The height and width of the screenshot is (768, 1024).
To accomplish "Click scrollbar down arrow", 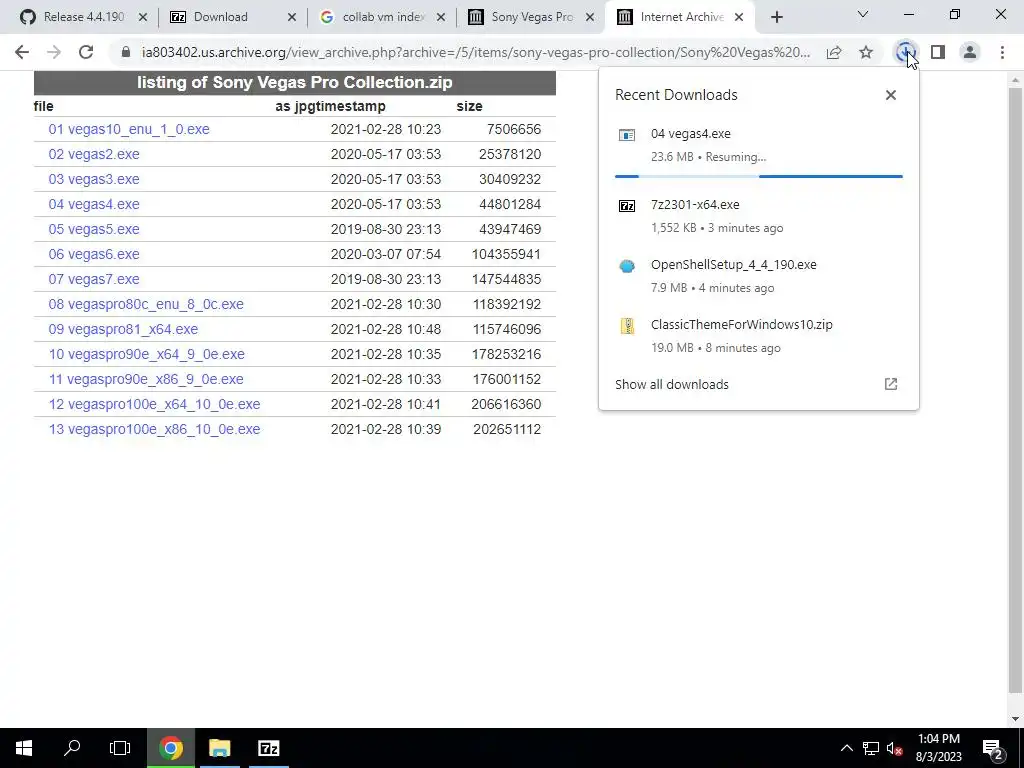I will (x=1015, y=719).
